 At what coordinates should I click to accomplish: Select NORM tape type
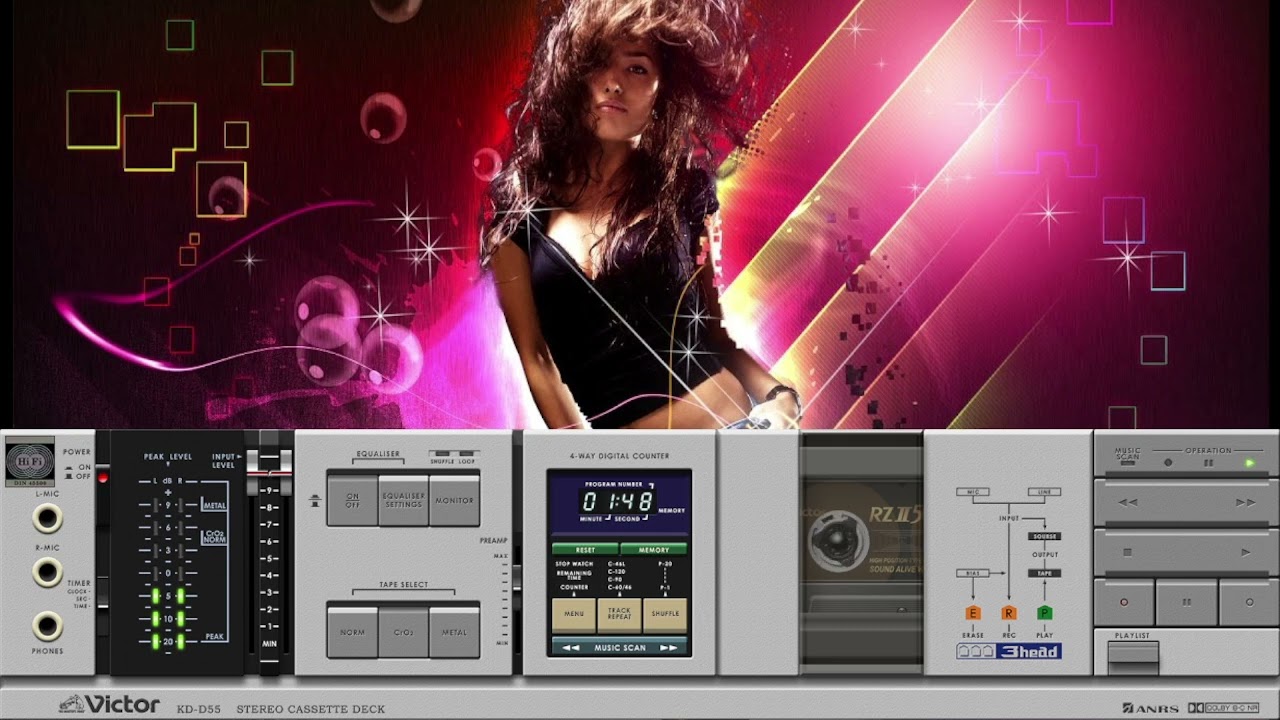pos(352,632)
